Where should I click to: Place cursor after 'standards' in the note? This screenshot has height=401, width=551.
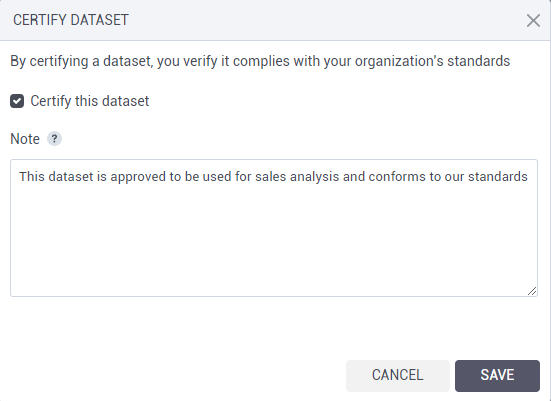click(x=528, y=176)
